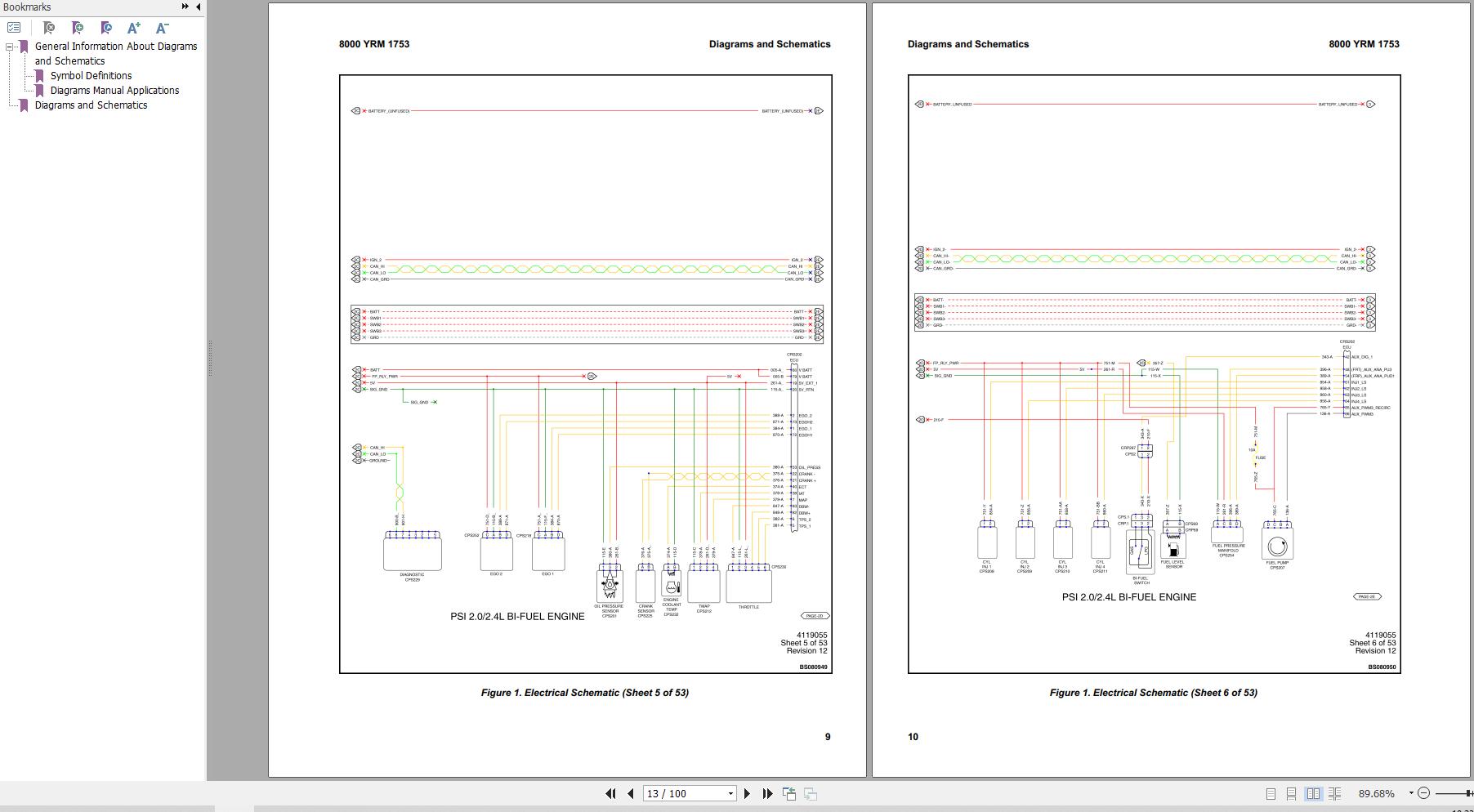
Task: Increase bookmark font size
Action: [134, 28]
